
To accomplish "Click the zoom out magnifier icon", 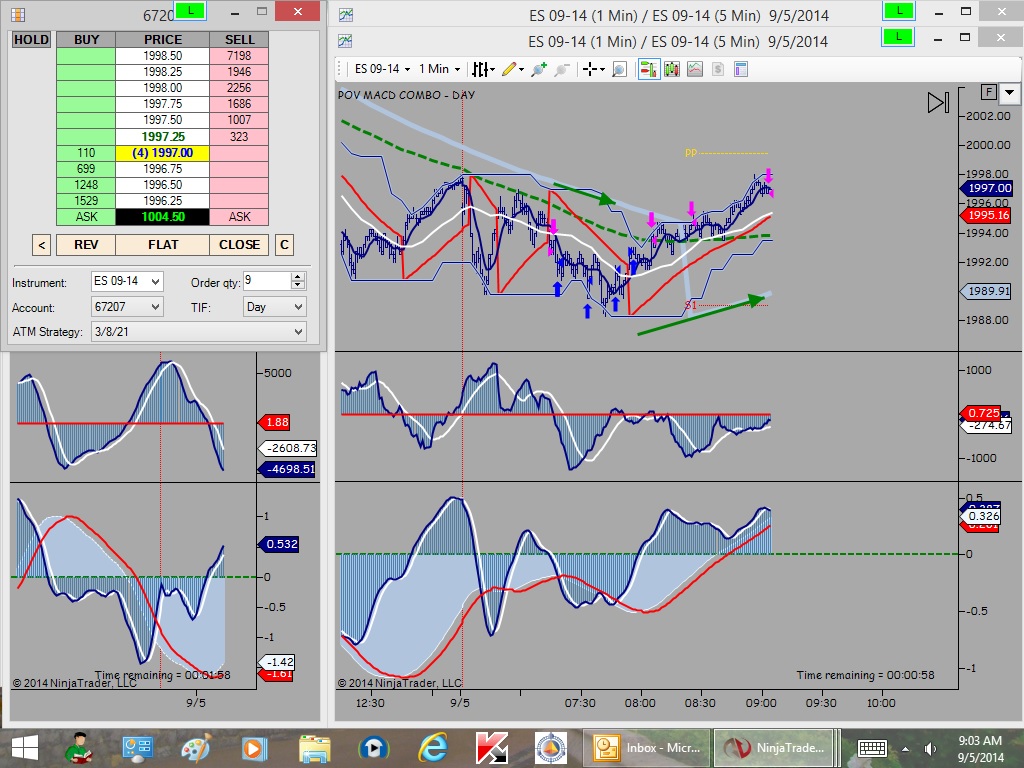I will pos(562,69).
